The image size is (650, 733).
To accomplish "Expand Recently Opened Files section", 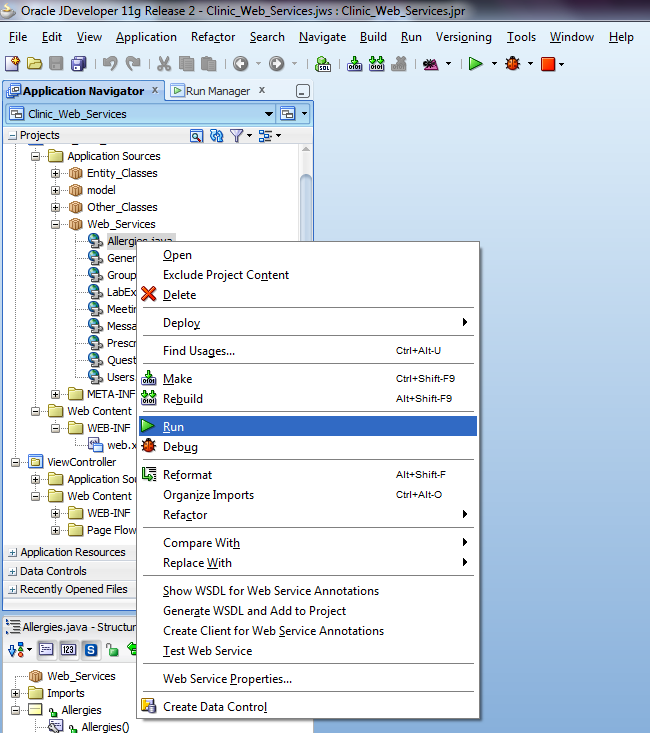I will 13,589.
